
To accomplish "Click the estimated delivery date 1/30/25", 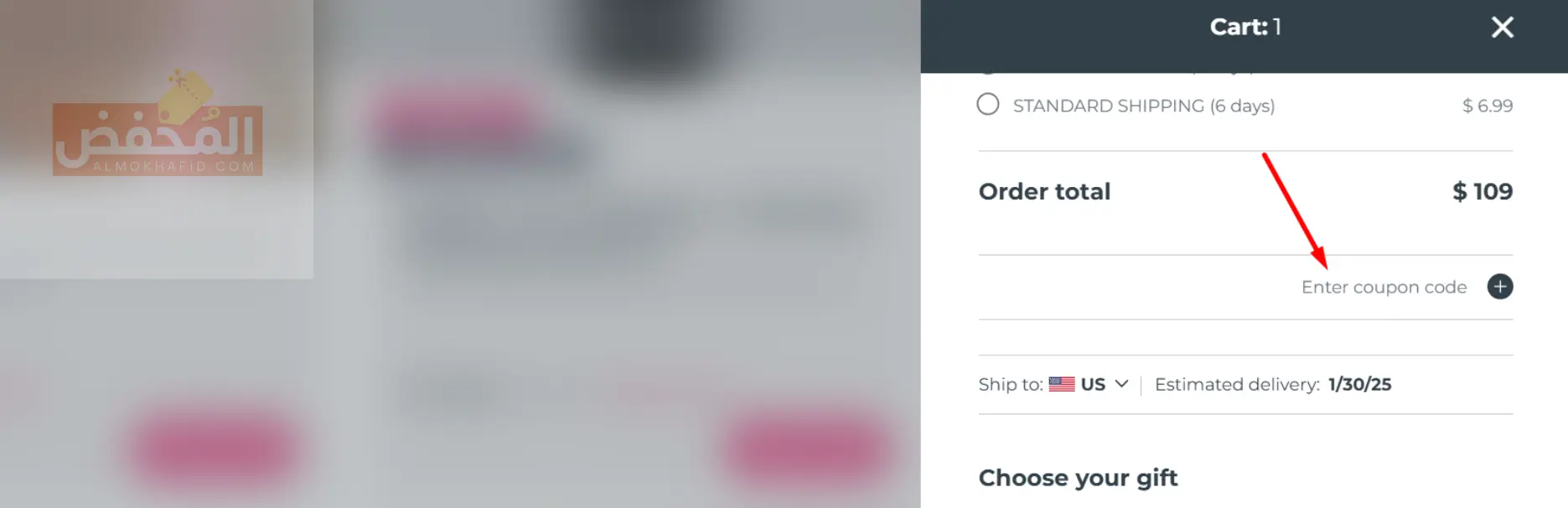I will [x=1359, y=384].
